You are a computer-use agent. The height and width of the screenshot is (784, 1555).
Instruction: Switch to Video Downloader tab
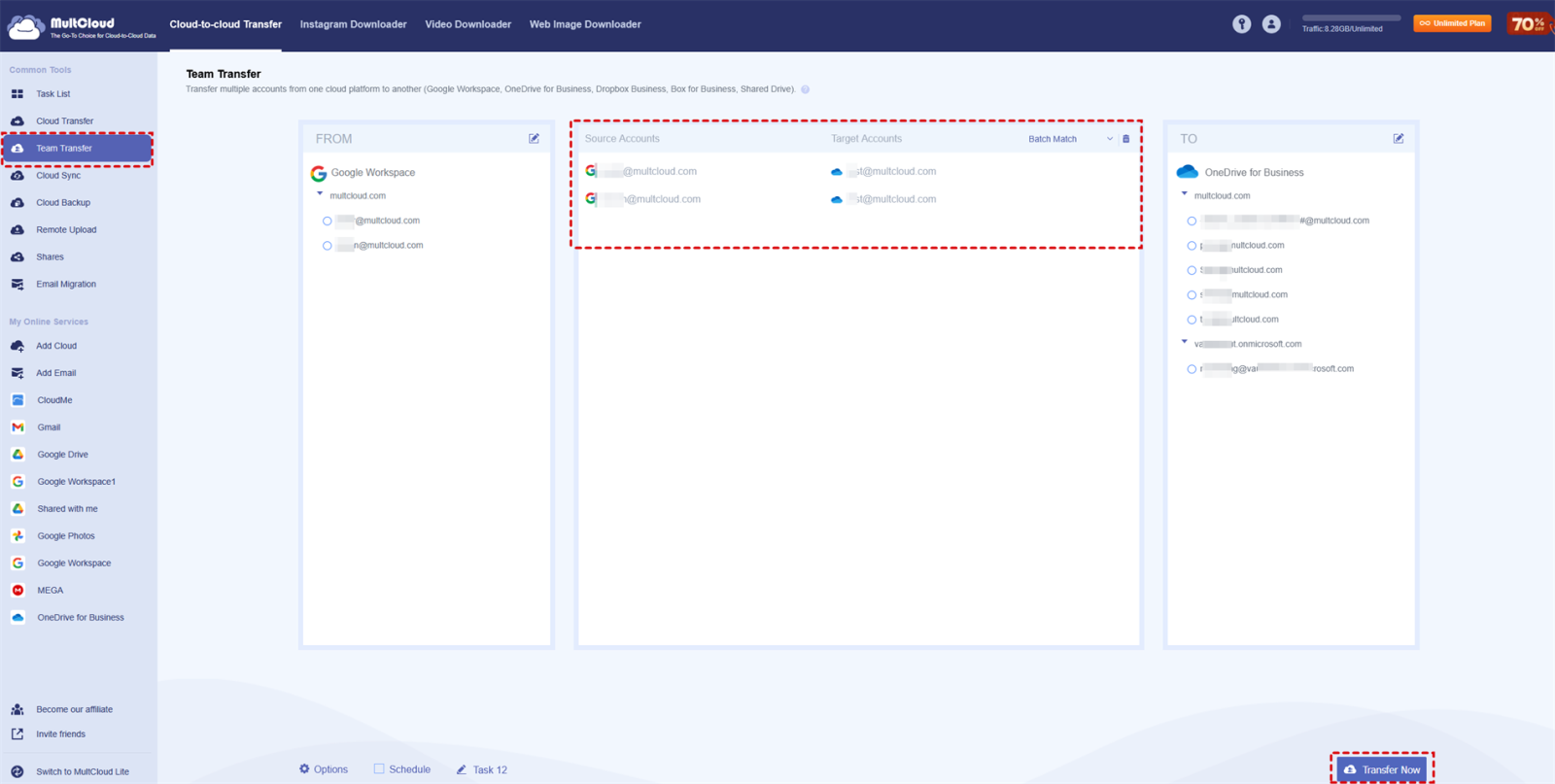467,24
